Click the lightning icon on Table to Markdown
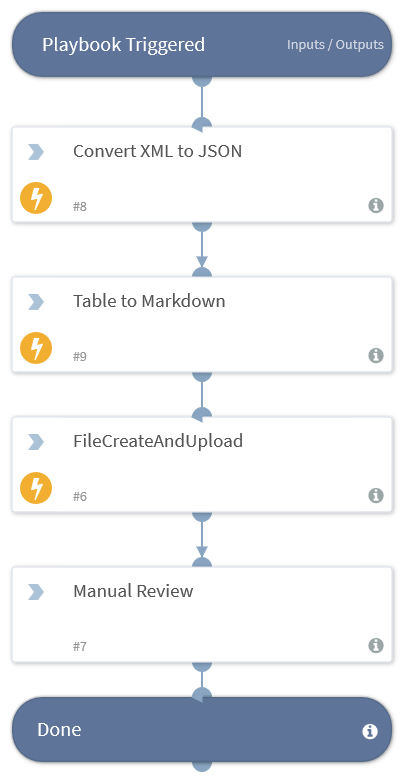The width and height of the screenshot is (404, 782). click(x=36, y=348)
